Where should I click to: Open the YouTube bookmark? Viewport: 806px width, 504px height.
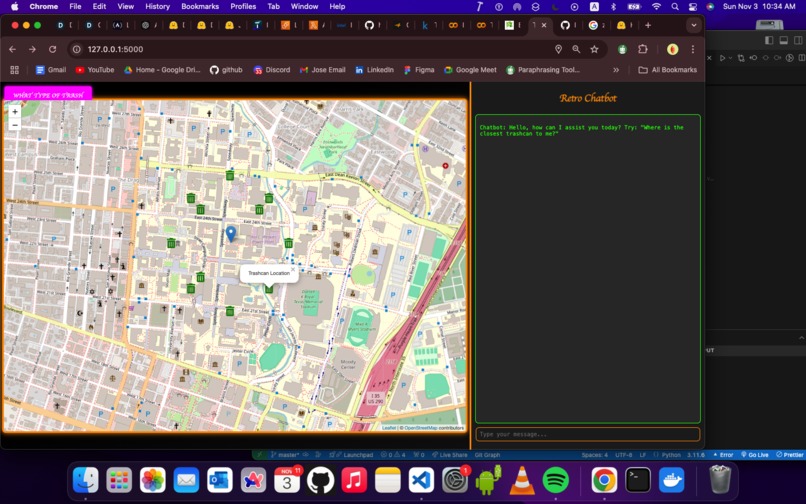pos(95,70)
